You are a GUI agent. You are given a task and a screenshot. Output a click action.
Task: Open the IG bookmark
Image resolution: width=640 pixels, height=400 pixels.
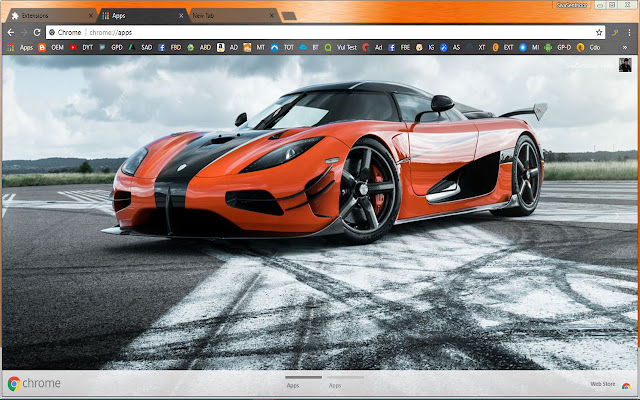coord(425,47)
